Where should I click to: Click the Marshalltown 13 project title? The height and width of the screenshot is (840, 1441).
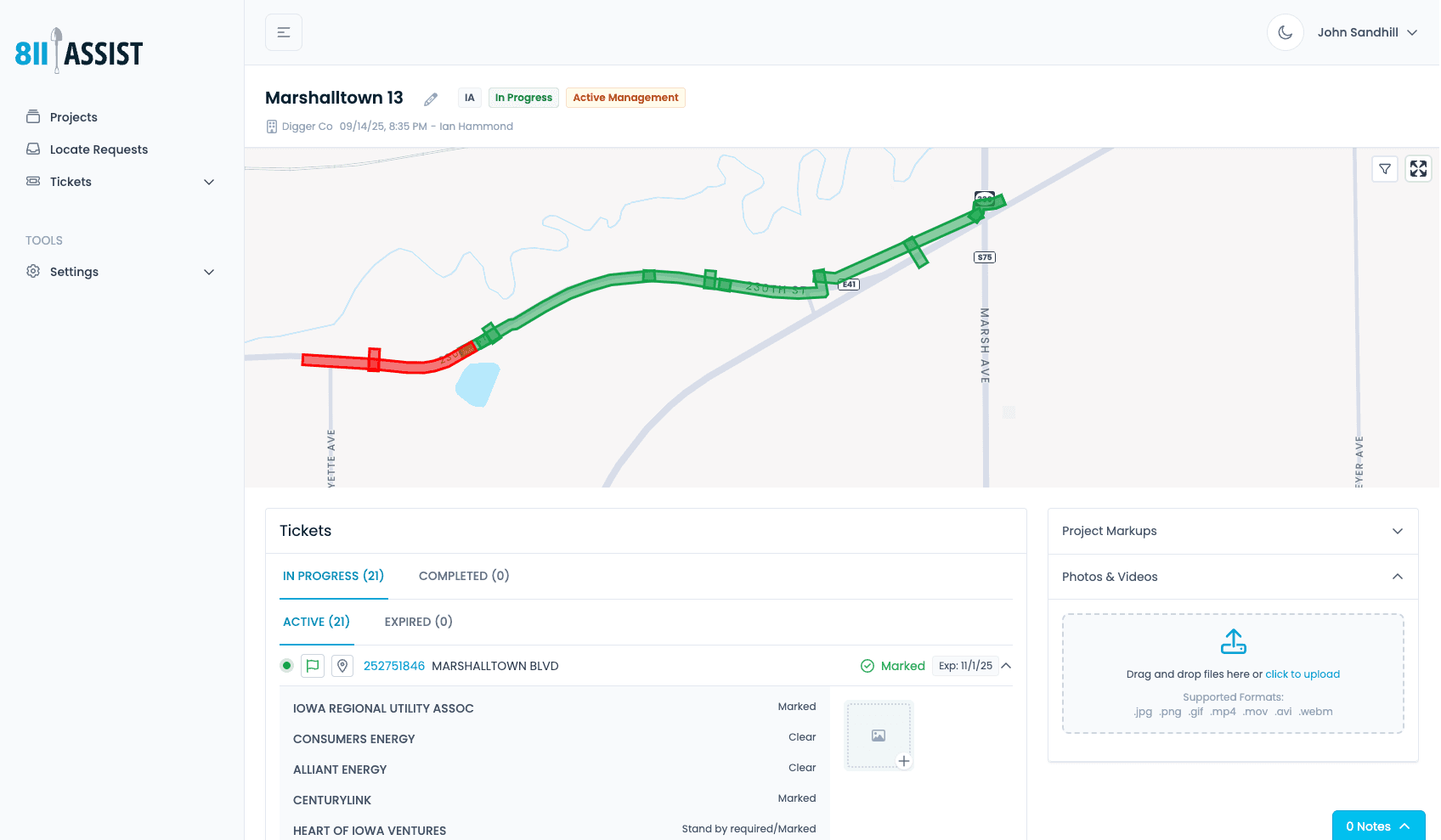tap(334, 98)
